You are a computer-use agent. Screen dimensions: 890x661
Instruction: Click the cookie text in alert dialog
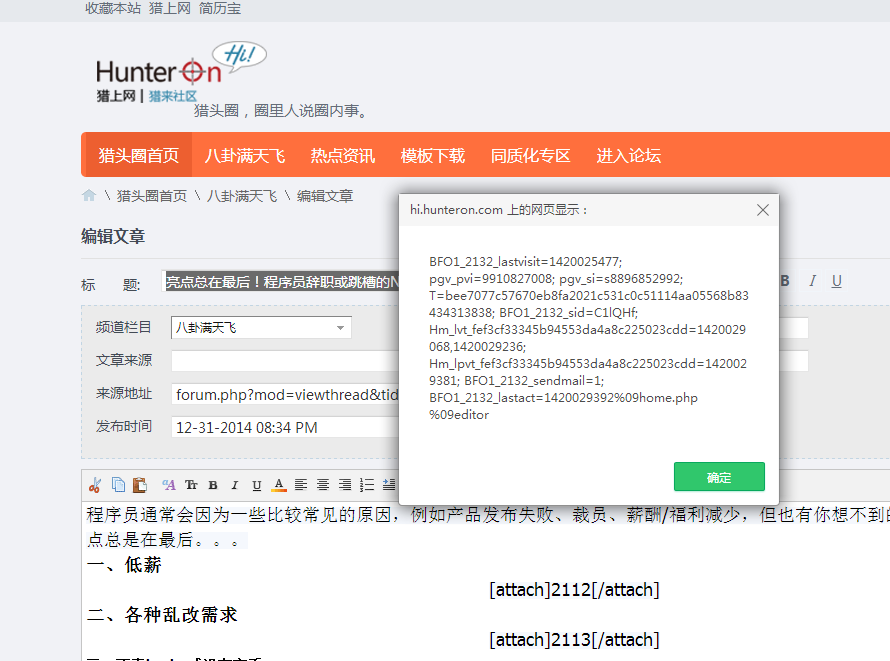click(x=589, y=338)
